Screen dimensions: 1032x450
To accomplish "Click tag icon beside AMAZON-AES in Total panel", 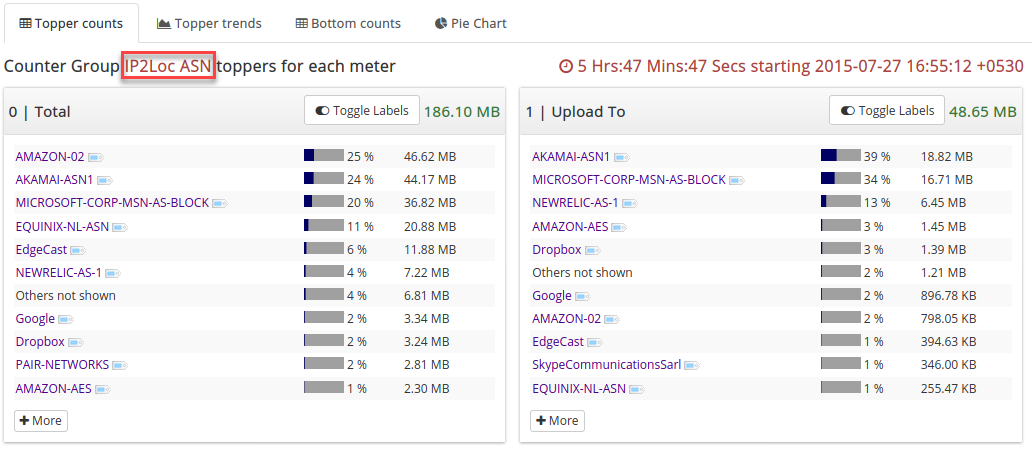I will tap(102, 389).
